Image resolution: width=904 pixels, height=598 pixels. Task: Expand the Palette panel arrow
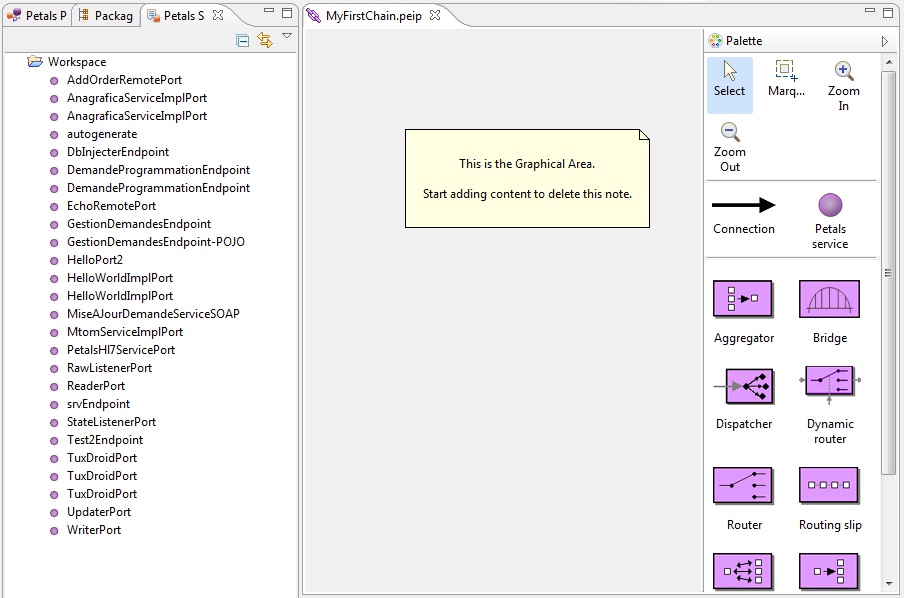coord(884,41)
